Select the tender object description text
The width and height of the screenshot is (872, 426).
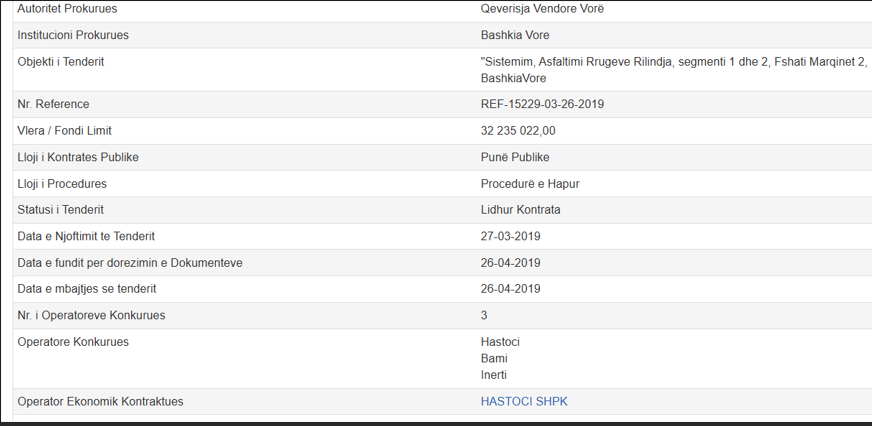pos(672,63)
